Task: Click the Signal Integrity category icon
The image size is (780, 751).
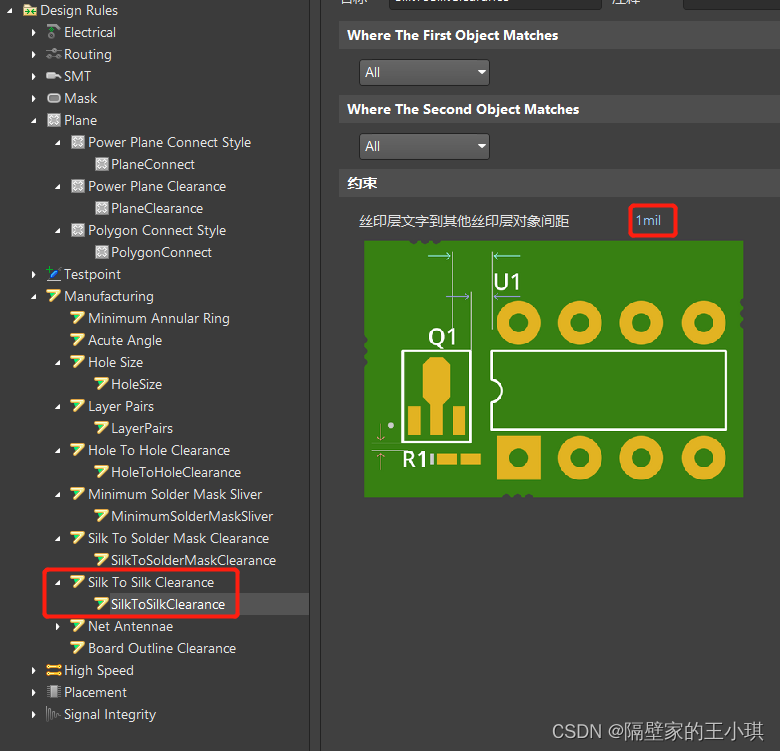Action: pos(53,714)
